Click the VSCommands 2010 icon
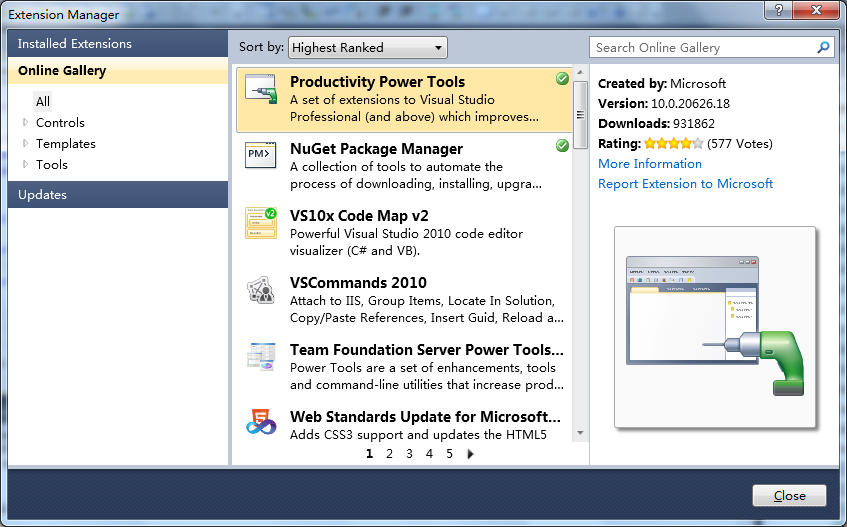The width and height of the screenshot is (847, 527). [x=261, y=290]
